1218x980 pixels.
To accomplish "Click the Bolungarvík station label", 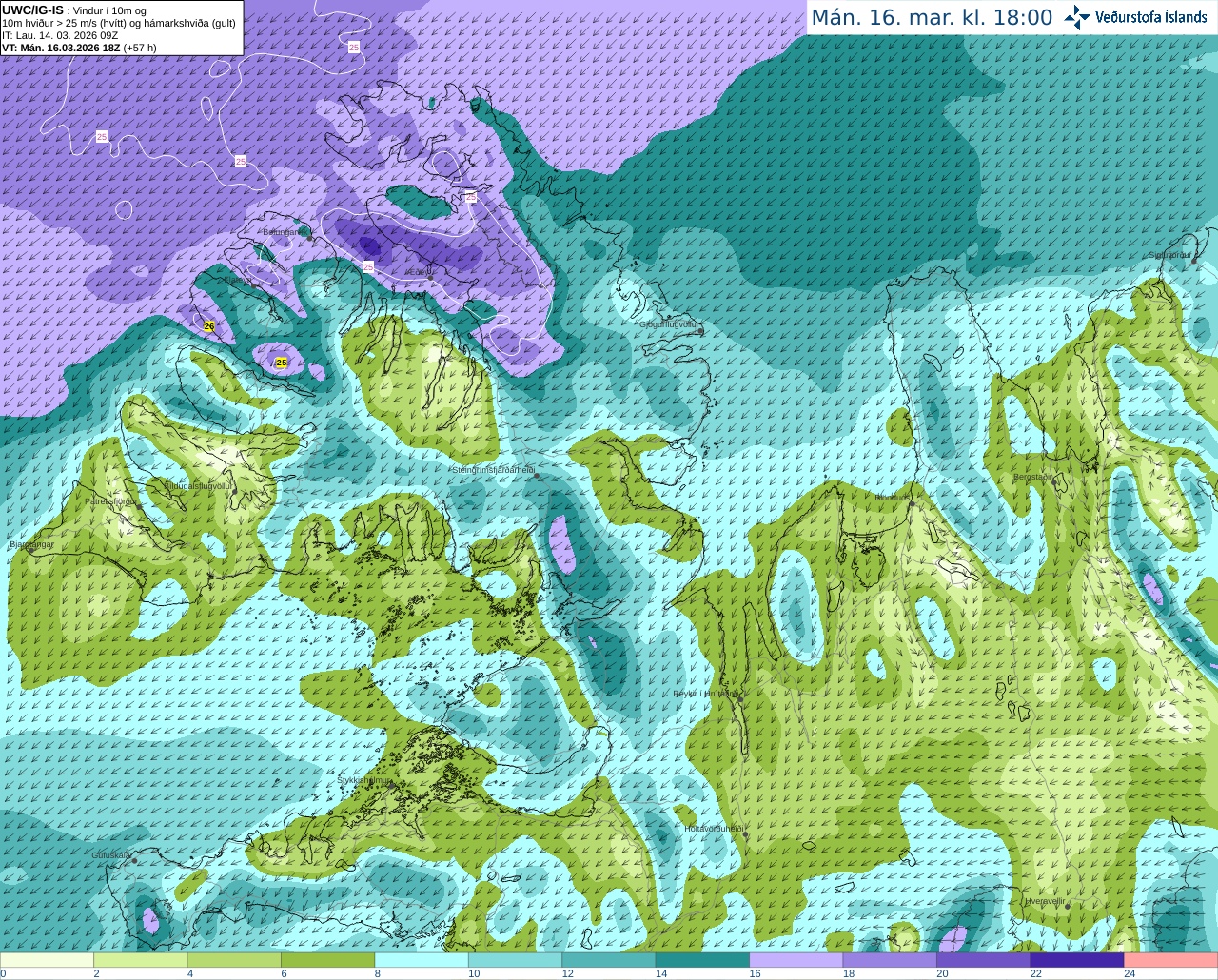I will click(286, 231).
